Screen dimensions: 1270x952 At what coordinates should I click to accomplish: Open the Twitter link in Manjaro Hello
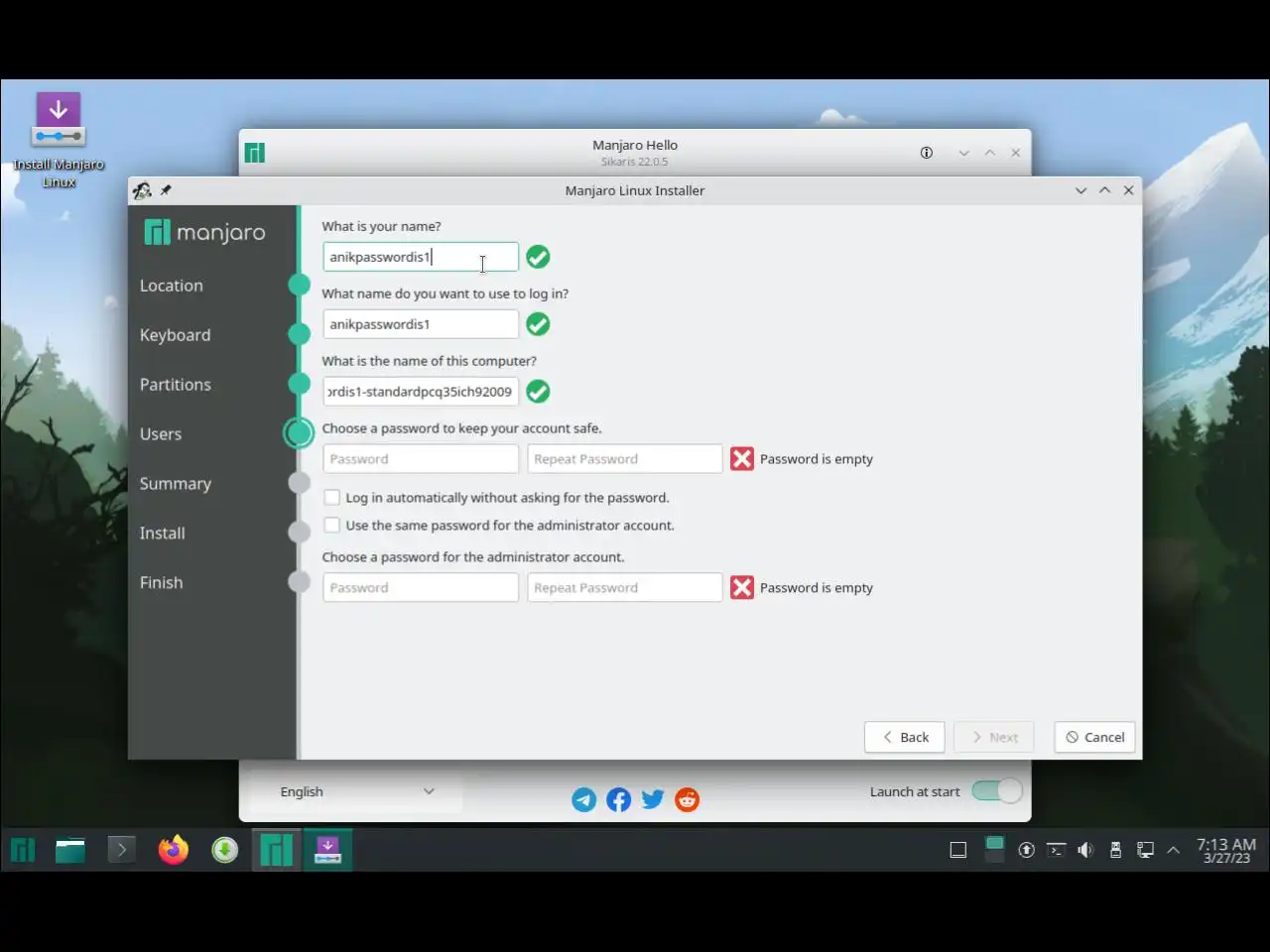pos(653,799)
